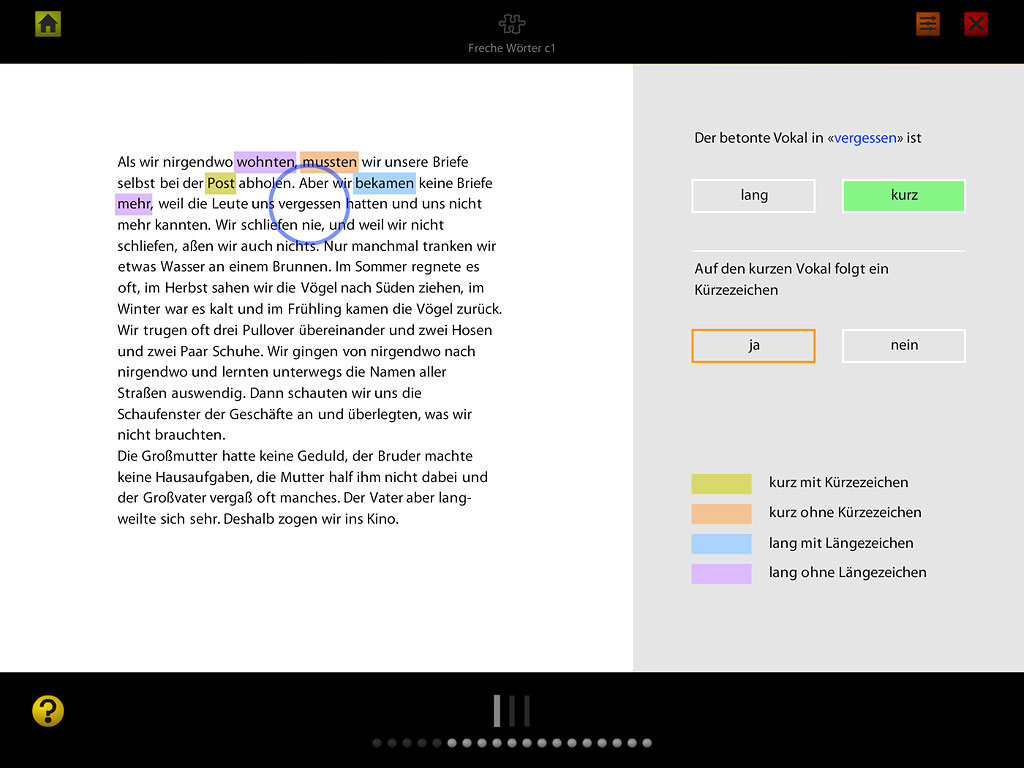The image size is (1024, 768).
Task: Click purple 'lang ohne Längezeichen' swatch
Action: [x=721, y=574]
